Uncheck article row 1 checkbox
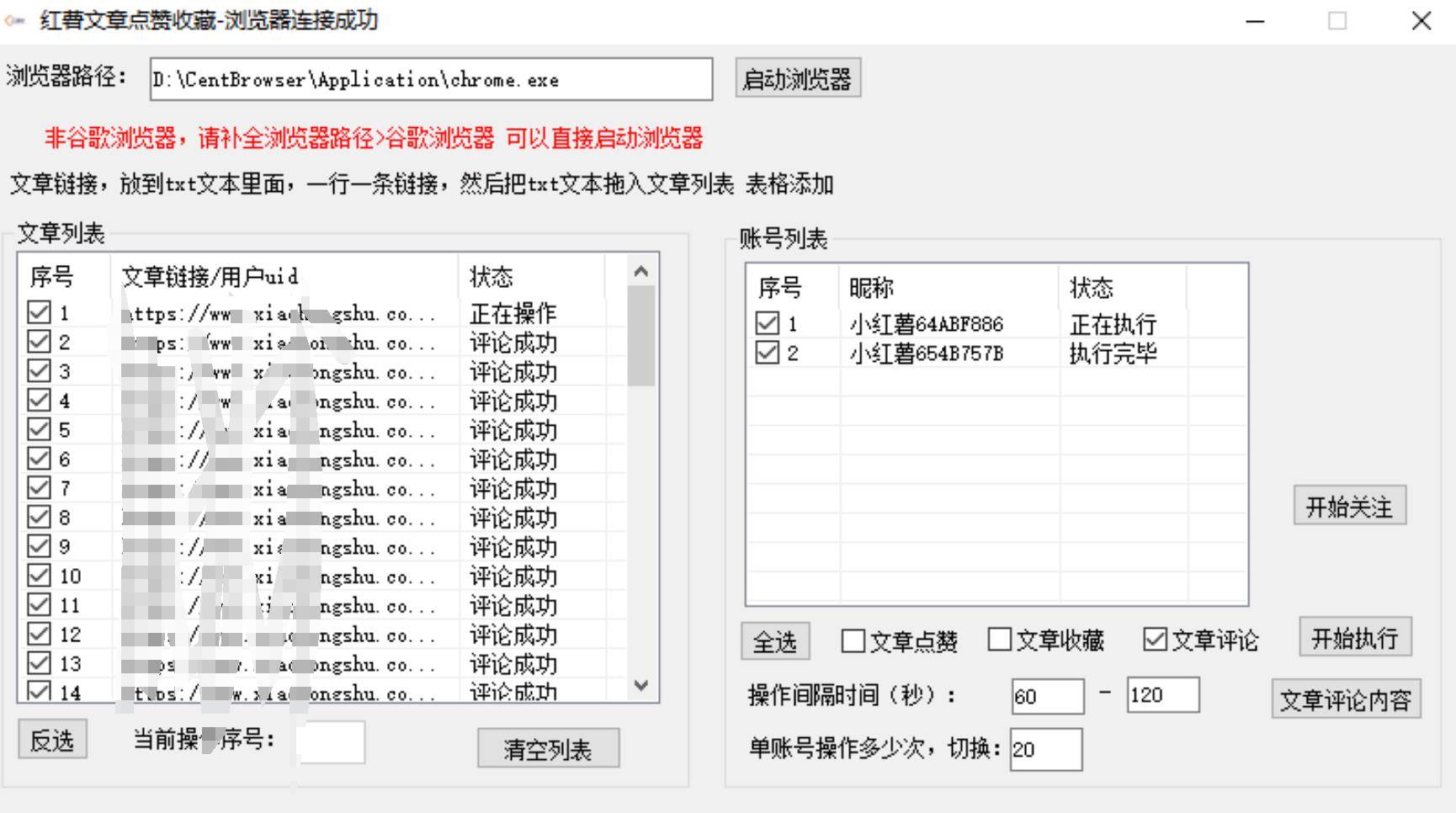The image size is (1456, 813). tap(39, 312)
